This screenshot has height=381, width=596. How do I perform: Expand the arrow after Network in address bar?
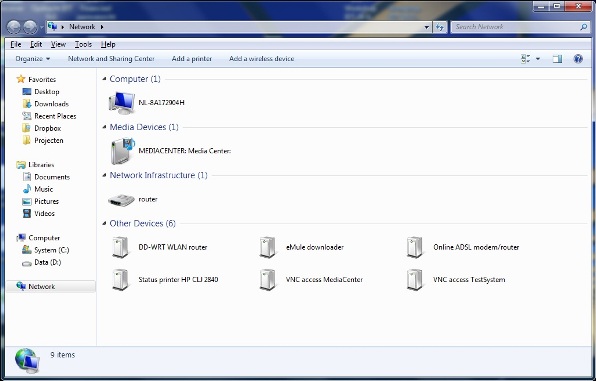(x=102, y=27)
